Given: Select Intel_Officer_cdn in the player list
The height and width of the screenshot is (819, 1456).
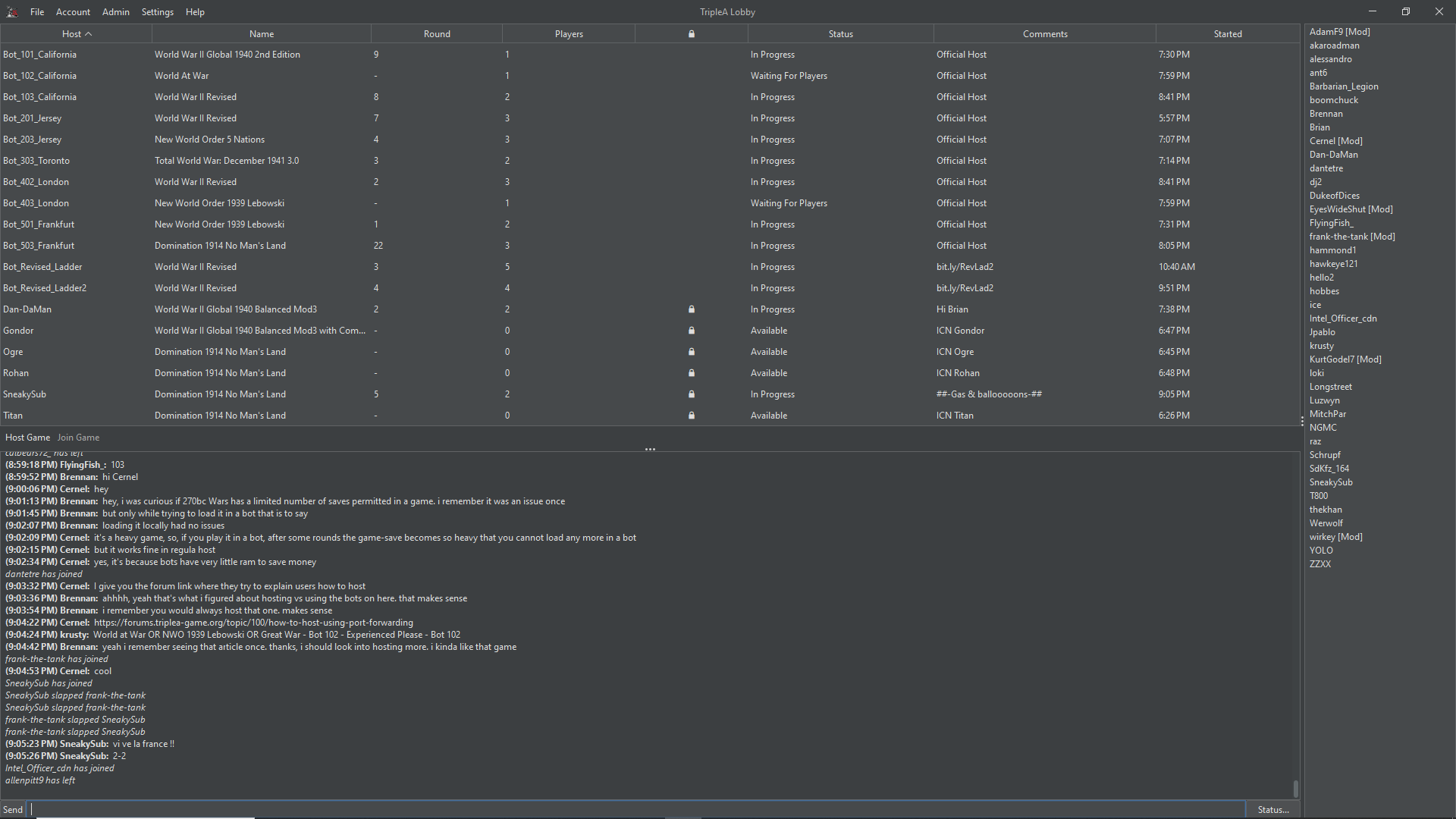Looking at the screenshot, I should [x=1343, y=318].
